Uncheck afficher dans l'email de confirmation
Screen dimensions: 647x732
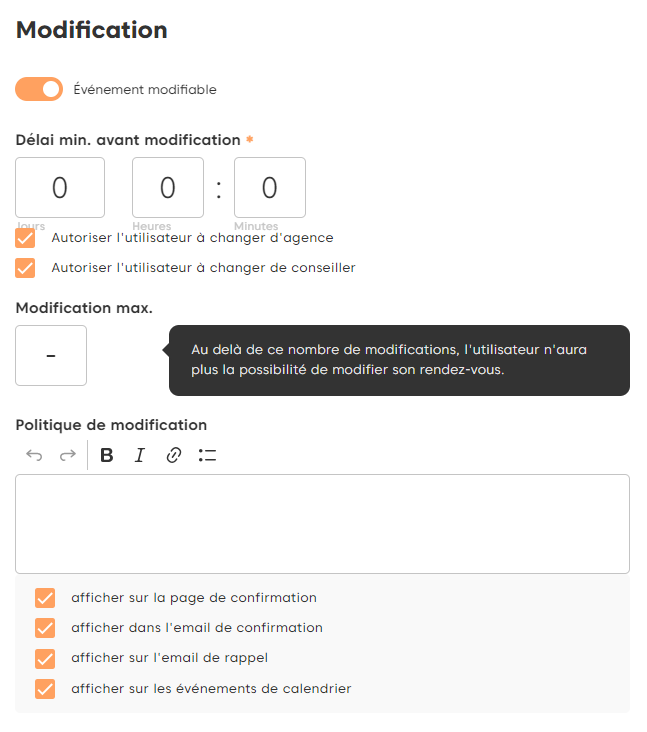pos(45,628)
